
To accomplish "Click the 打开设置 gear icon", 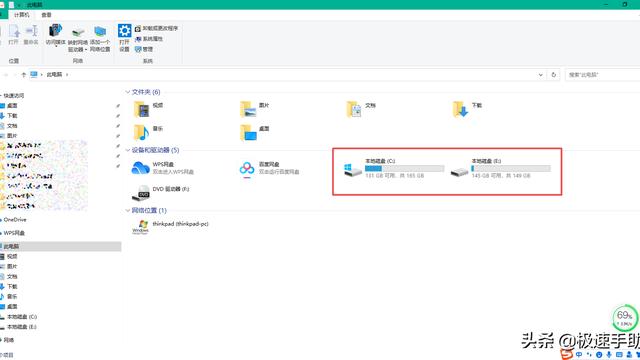I will coord(124,31).
